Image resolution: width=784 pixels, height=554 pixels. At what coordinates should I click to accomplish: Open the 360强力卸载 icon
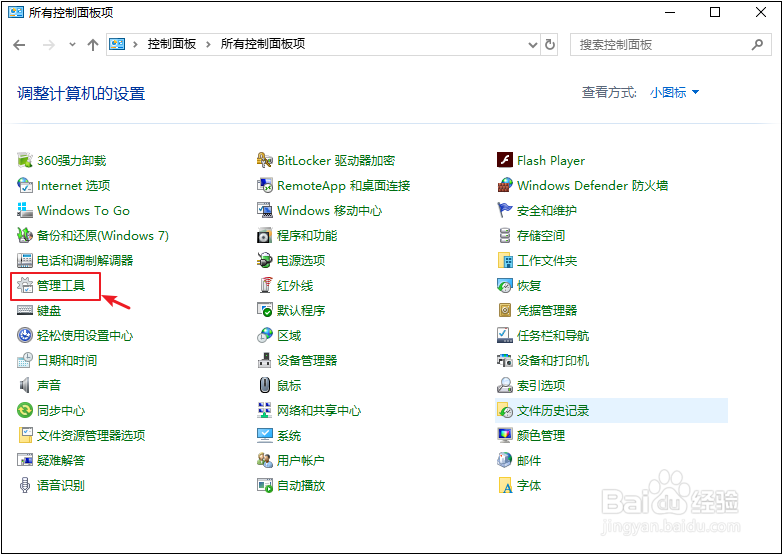tap(24, 160)
